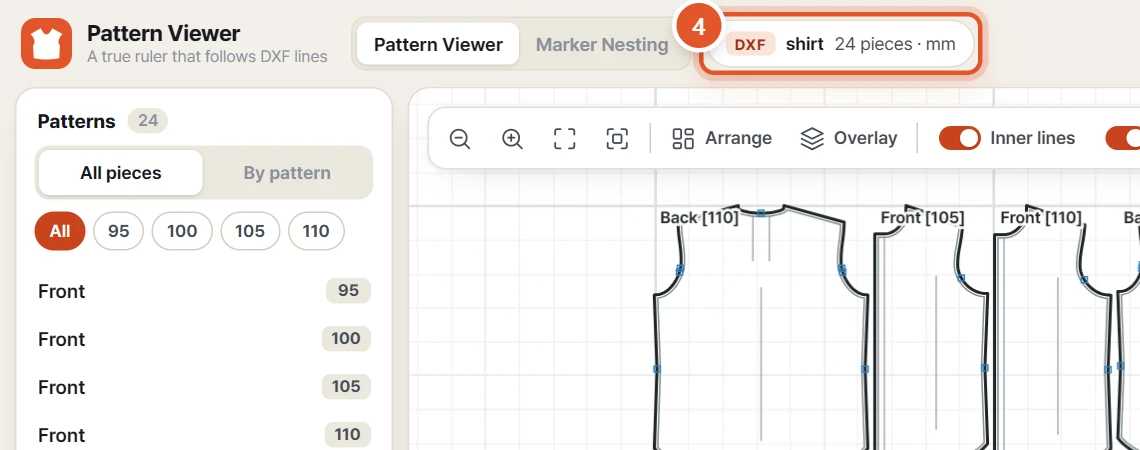Click the focus selection frame icon
Image resolution: width=1140 pixels, height=450 pixels.
617,138
